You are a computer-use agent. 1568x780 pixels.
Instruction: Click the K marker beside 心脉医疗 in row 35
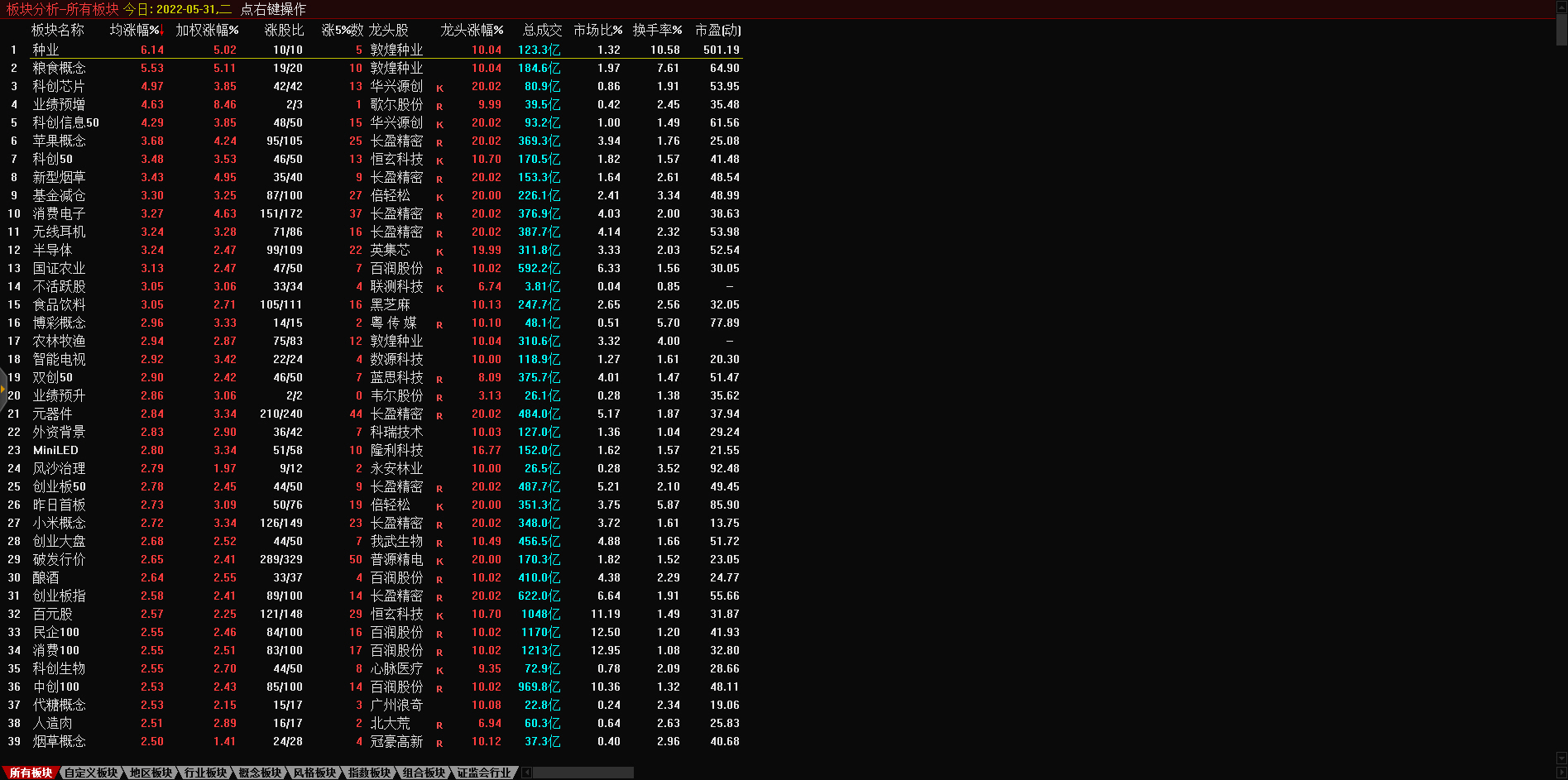point(439,670)
